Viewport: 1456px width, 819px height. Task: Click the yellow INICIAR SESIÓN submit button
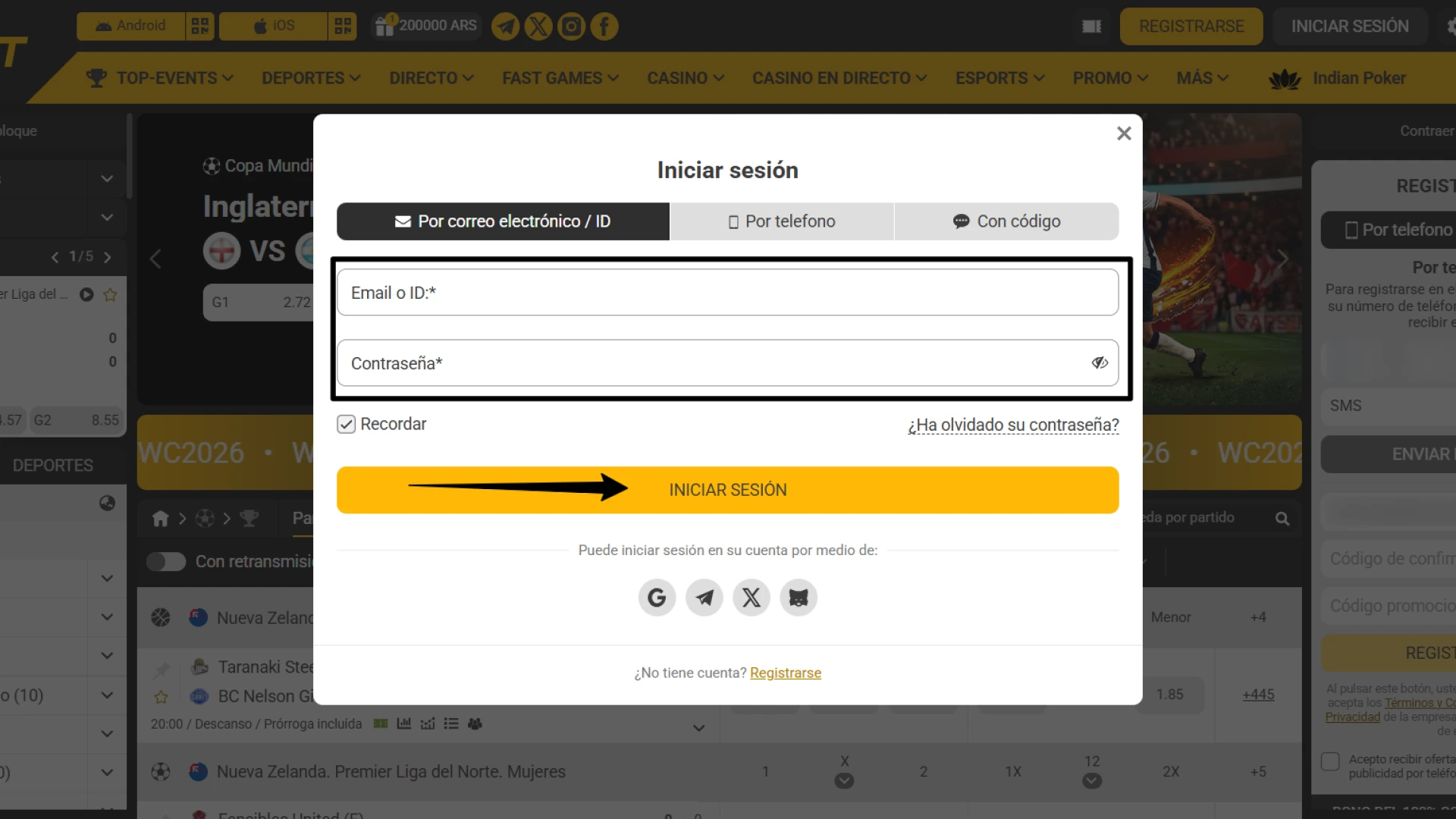(x=728, y=490)
